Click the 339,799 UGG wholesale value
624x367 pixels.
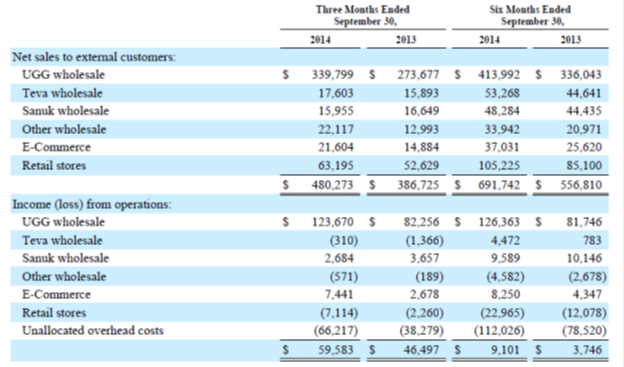coord(332,74)
